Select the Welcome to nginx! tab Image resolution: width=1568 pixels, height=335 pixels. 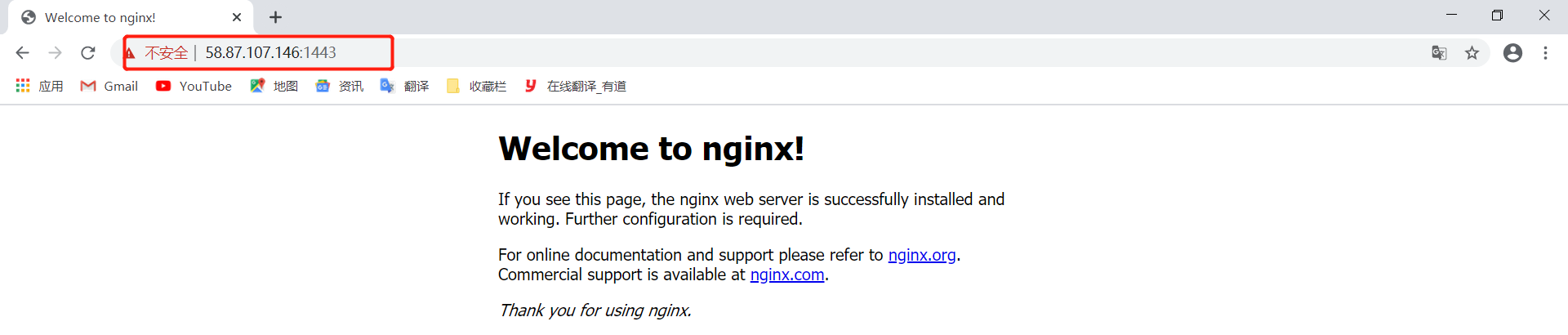pyautogui.click(x=131, y=17)
